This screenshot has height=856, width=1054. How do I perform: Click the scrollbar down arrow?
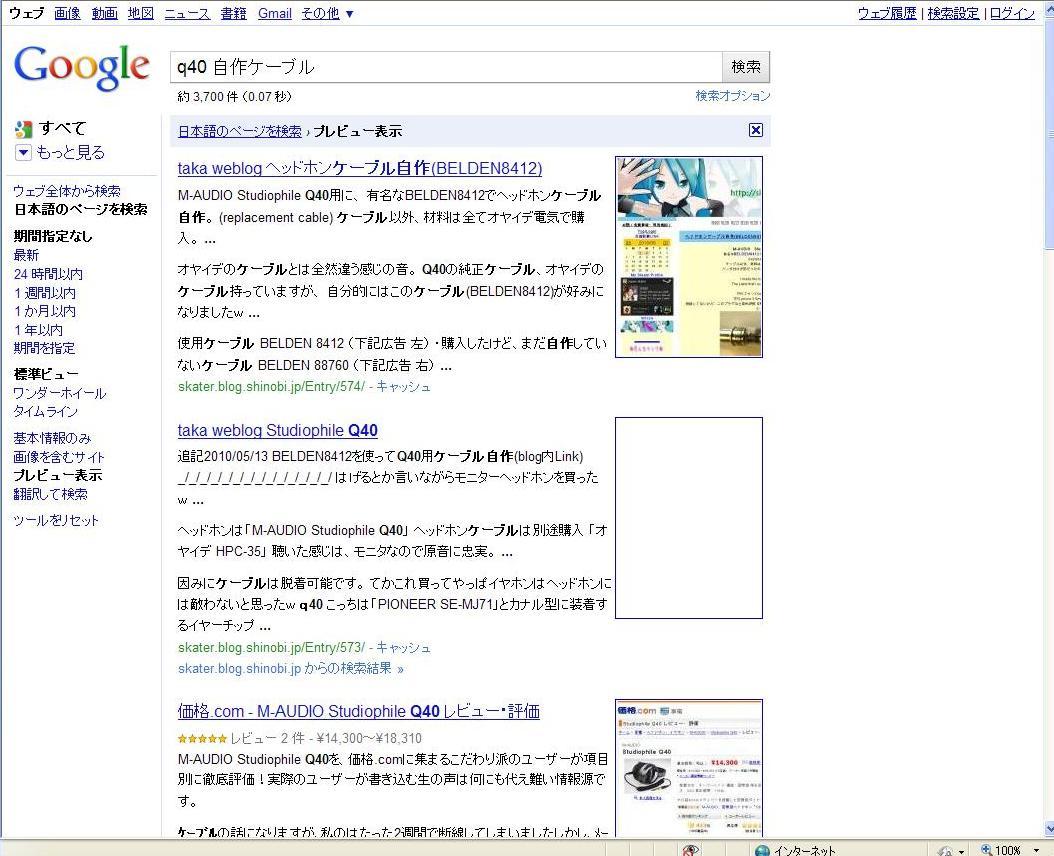(x=1049, y=831)
